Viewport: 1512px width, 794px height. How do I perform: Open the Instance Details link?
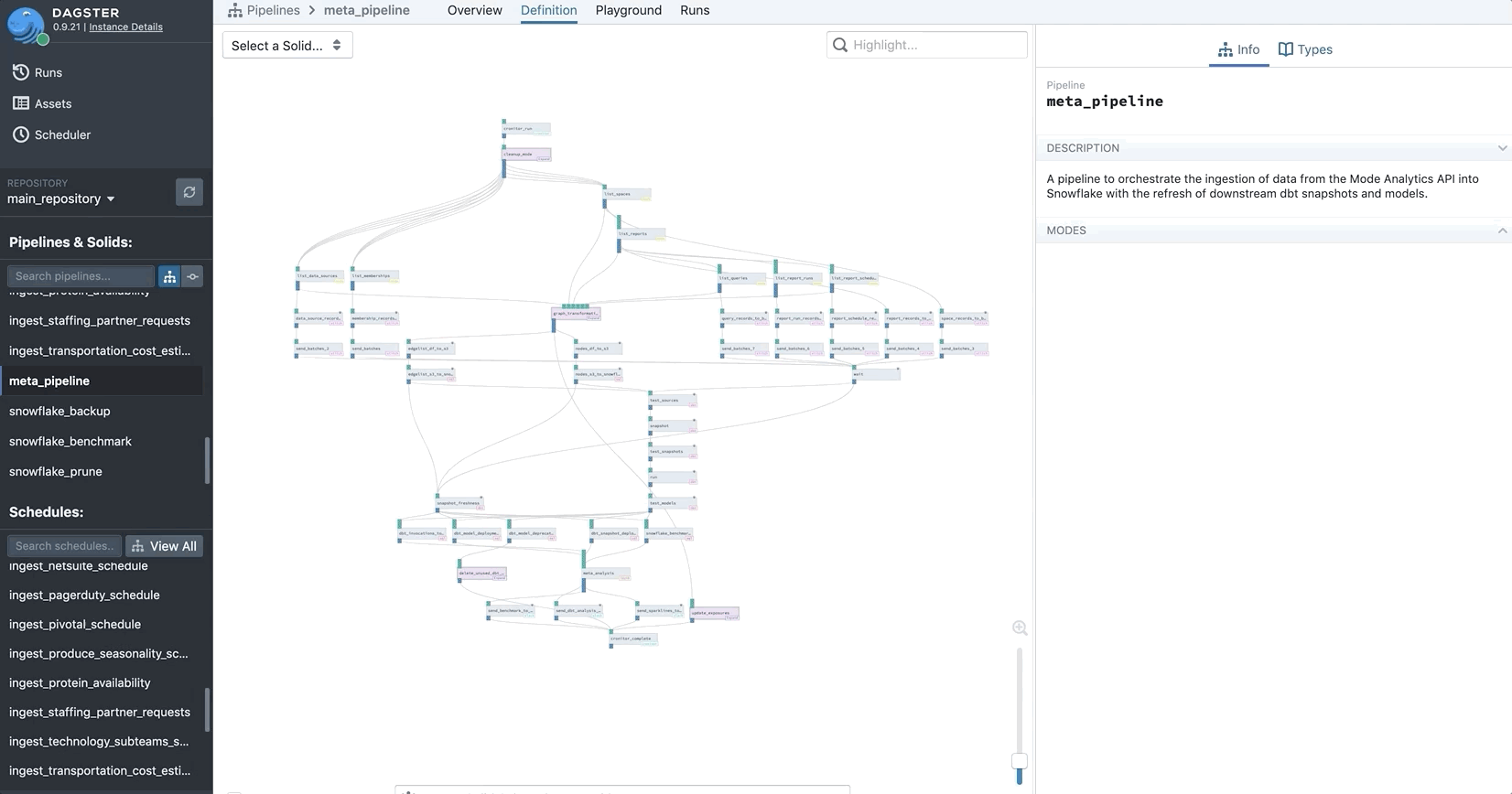click(125, 27)
